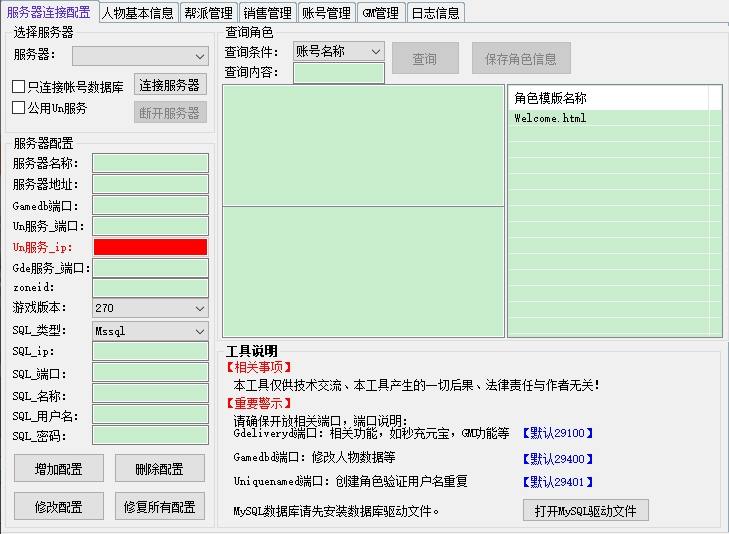This screenshot has width=729, height=534.
Task: Focus the Gde服务_端口 input field
Action: point(150,268)
